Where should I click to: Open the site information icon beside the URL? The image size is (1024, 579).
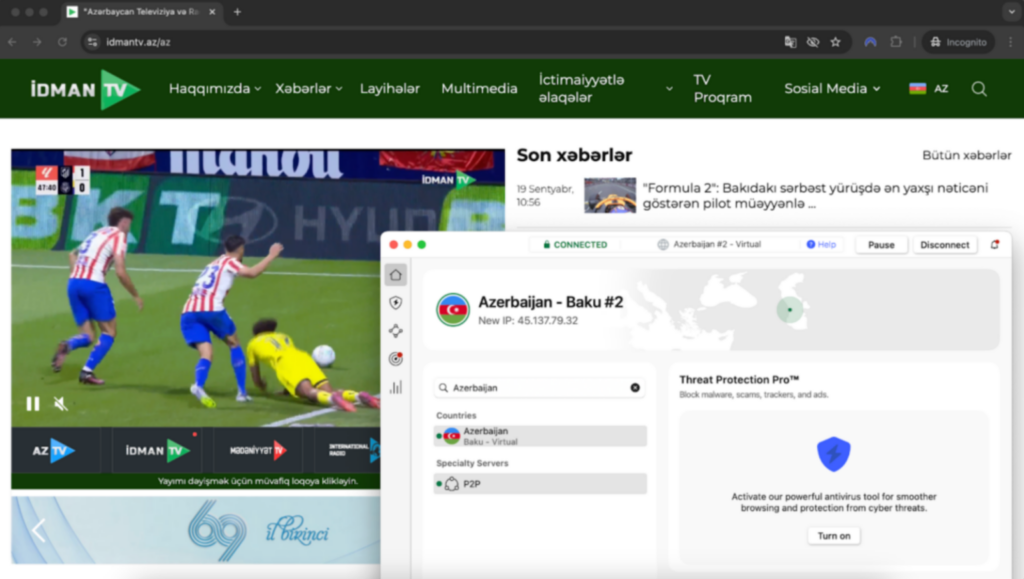click(x=93, y=42)
